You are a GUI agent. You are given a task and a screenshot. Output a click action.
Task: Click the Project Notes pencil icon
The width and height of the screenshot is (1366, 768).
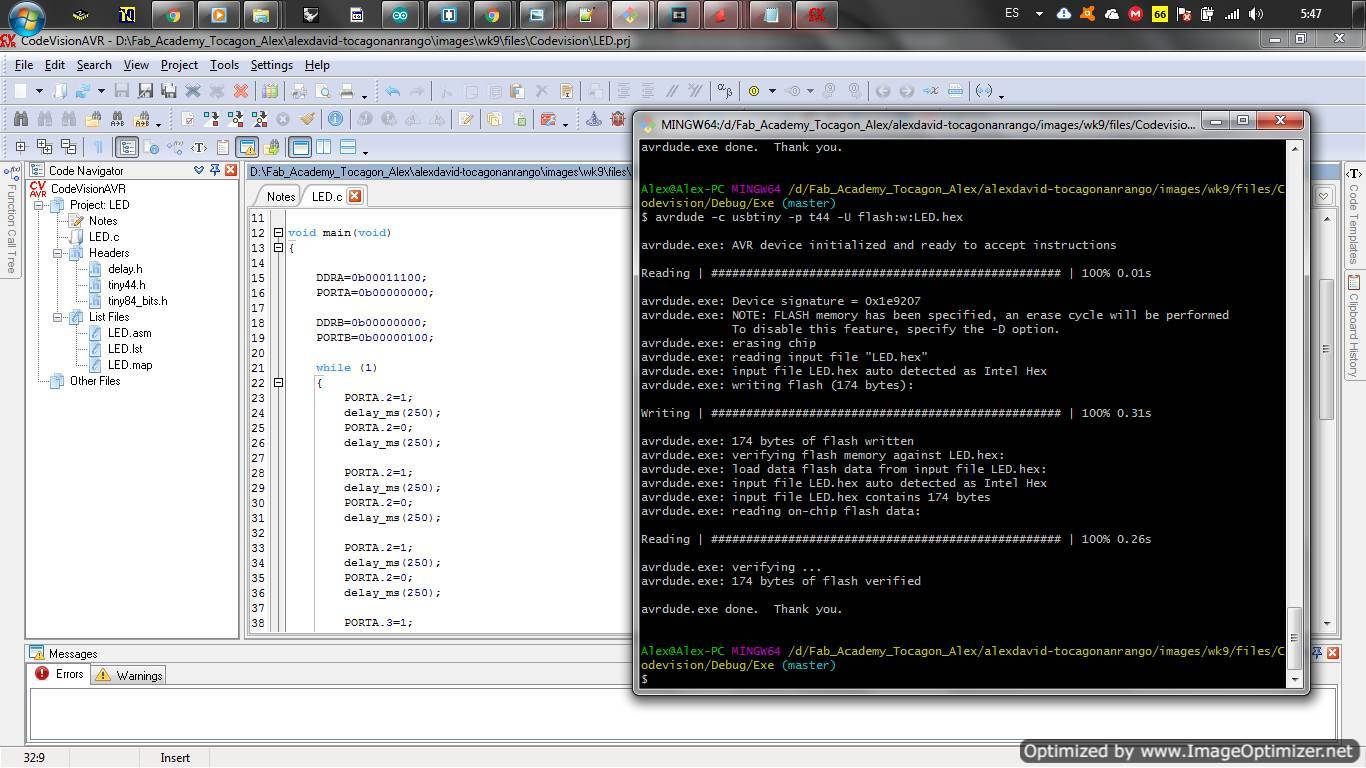(465, 118)
